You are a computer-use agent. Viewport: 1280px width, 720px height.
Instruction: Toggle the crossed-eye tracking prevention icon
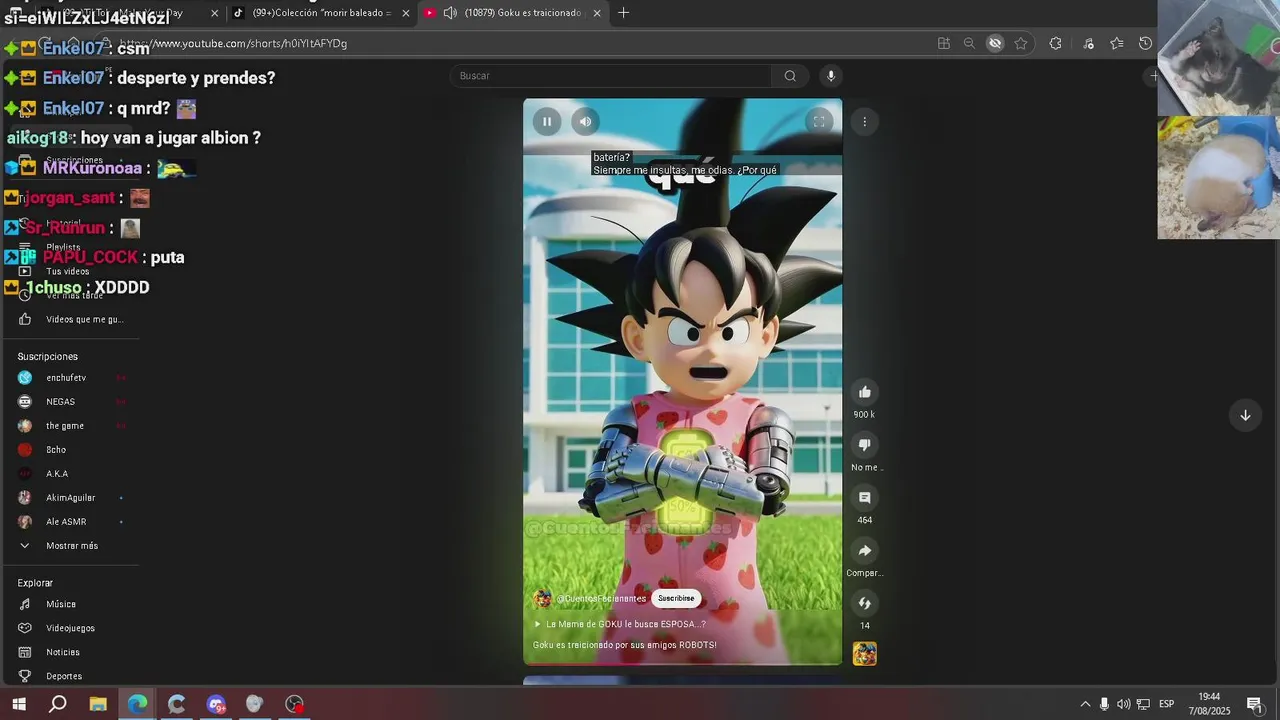(x=995, y=44)
